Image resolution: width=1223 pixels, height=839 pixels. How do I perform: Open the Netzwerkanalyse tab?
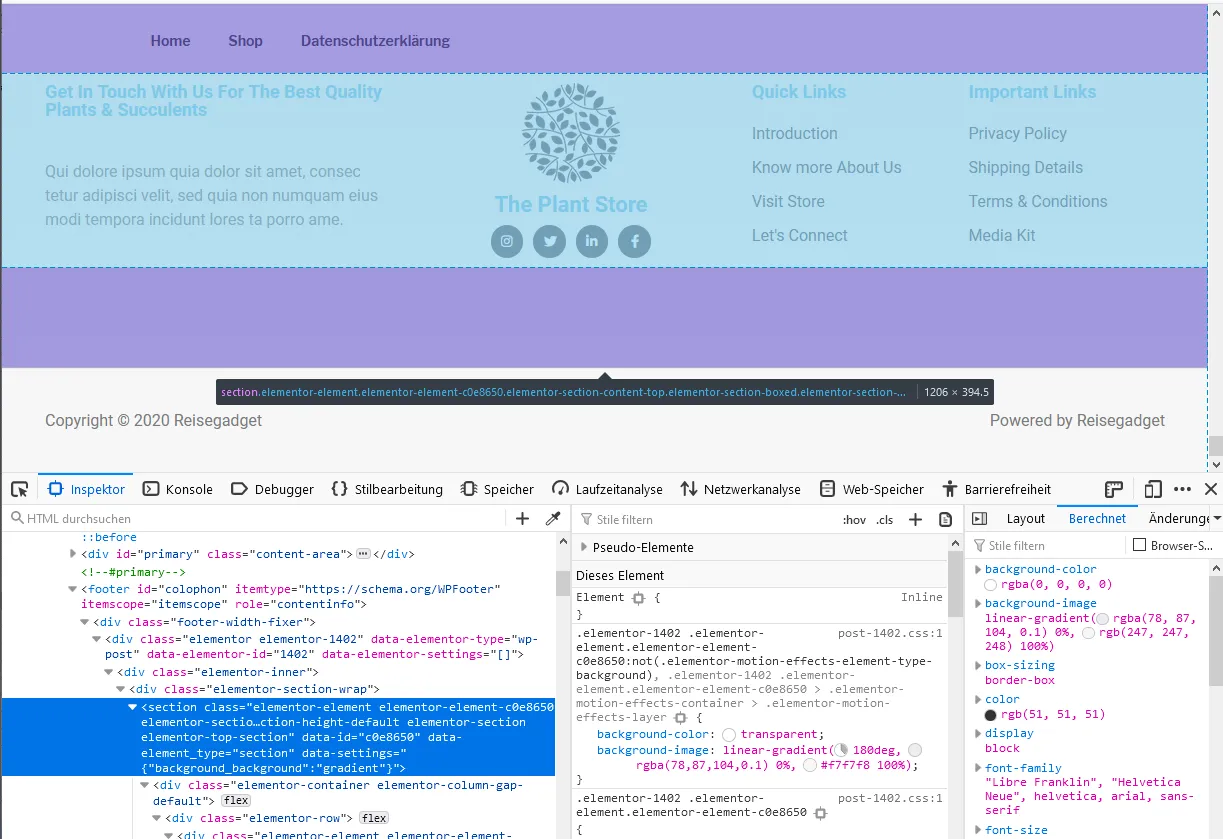(740, 489)
